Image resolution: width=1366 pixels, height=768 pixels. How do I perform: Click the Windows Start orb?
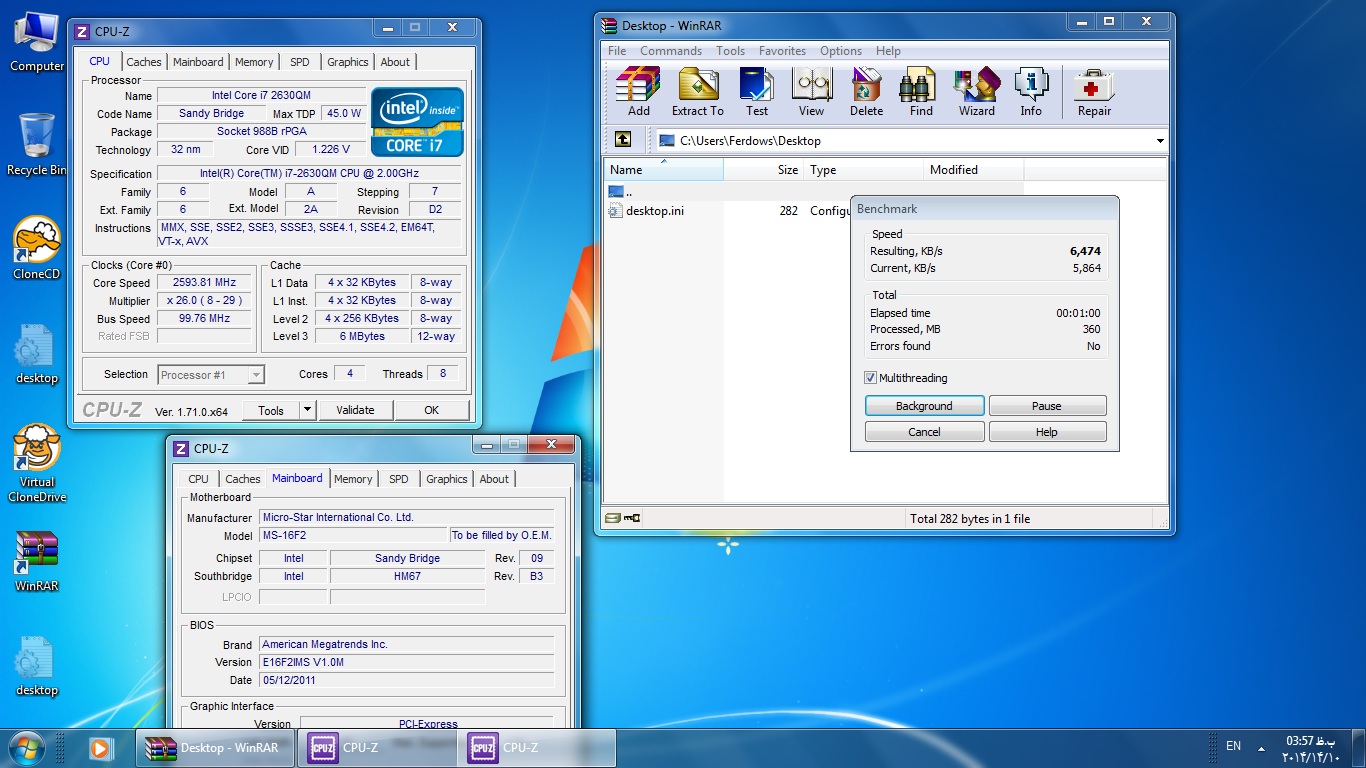(x=26, y=747)
